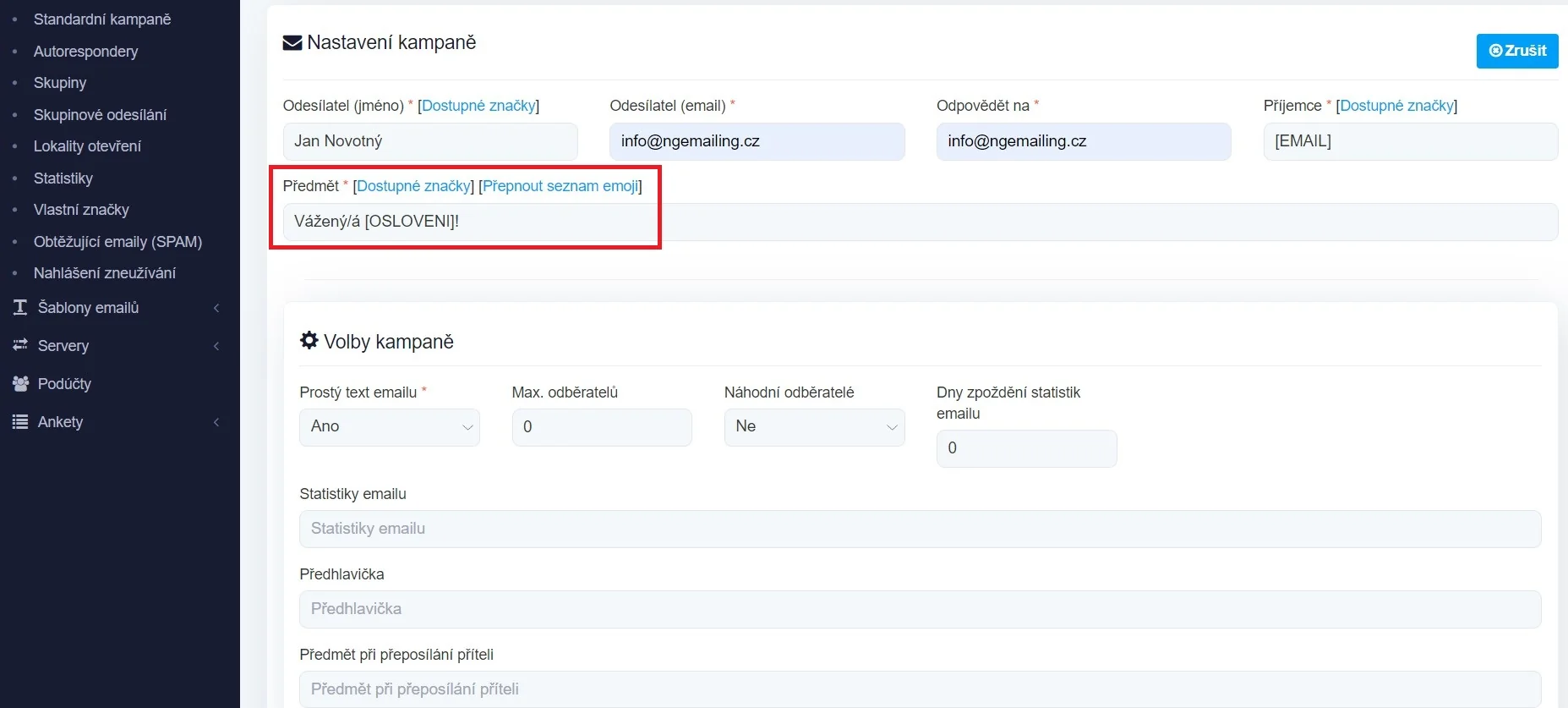This screenshot has height=708, width=1568.
Task: Click the Ankety list icon
Action: 20,422
